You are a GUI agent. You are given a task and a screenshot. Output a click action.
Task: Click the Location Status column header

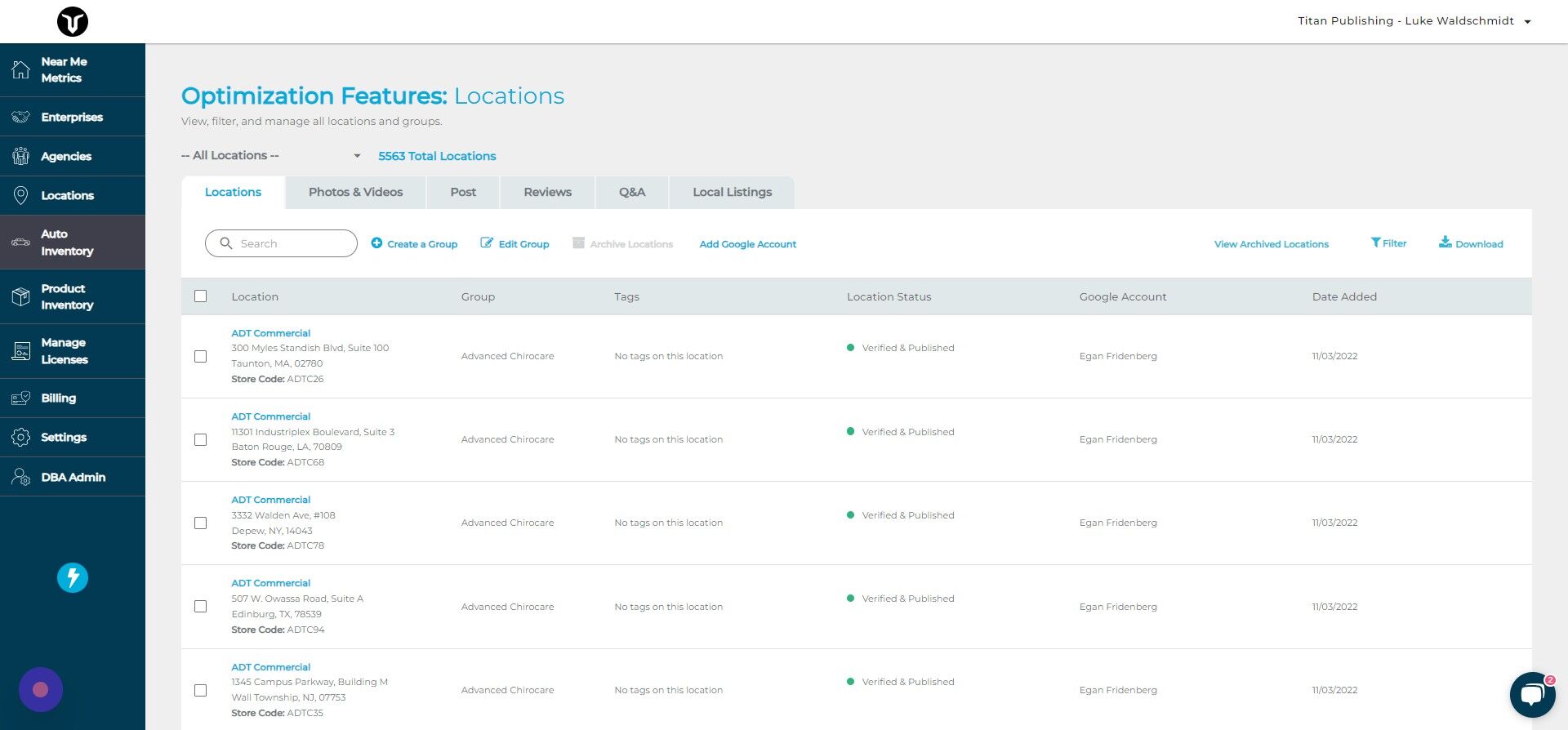pos(889,296)
